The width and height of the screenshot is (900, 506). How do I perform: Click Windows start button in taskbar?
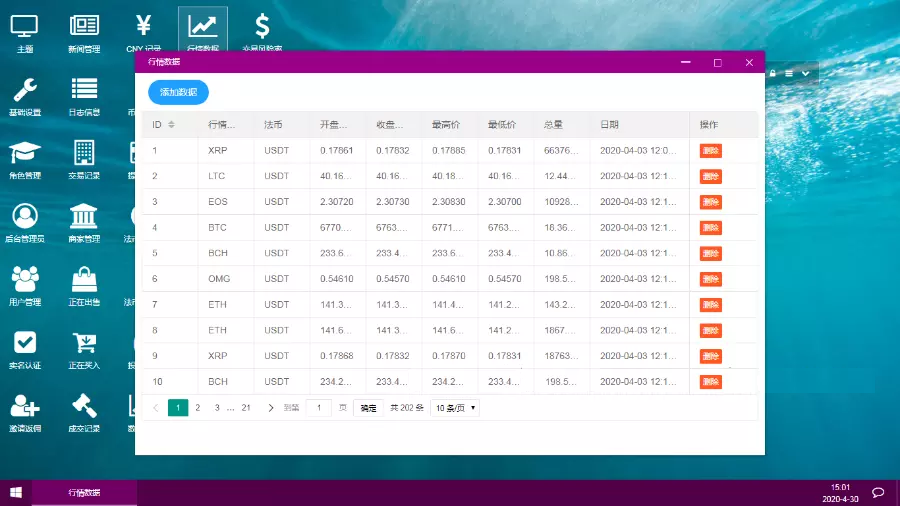click(x=16, y=492)
